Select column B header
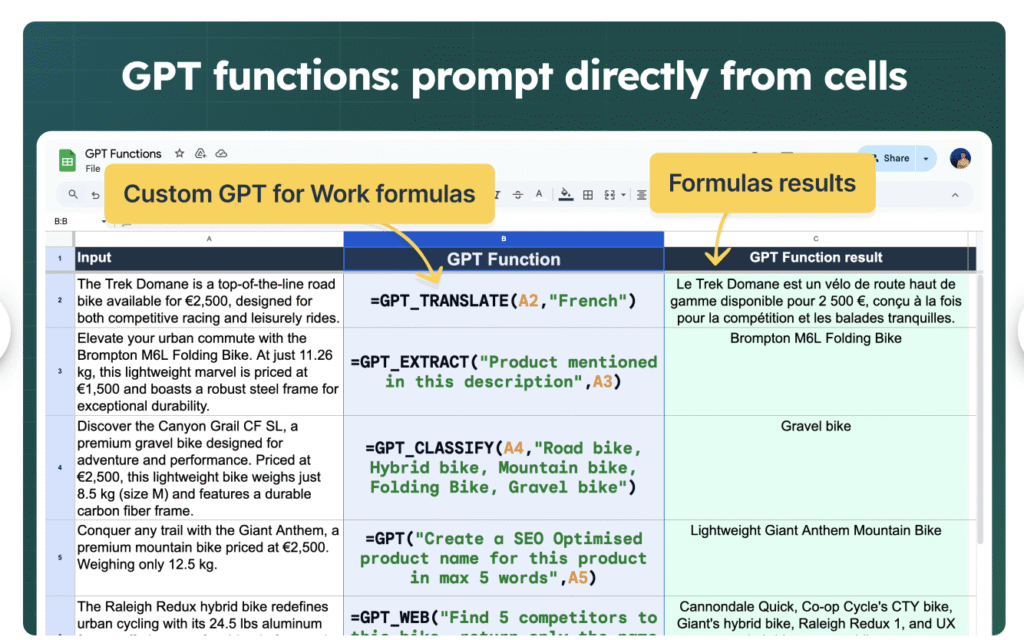This screenshot has height=640, width=1024. point(504,239)
